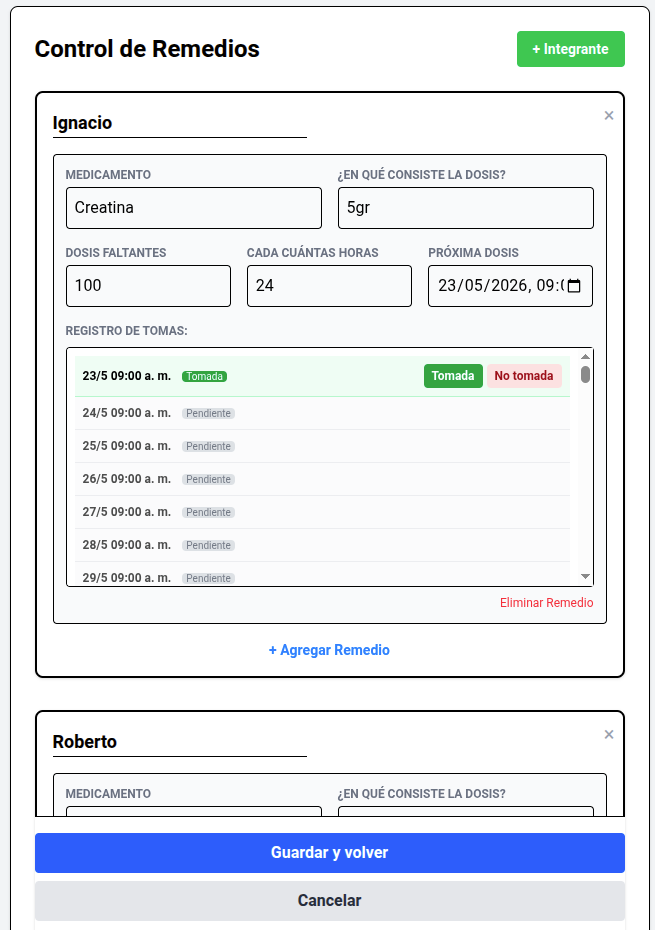Click the Registro de Tomas scrollbar thumb

[586, 375]
